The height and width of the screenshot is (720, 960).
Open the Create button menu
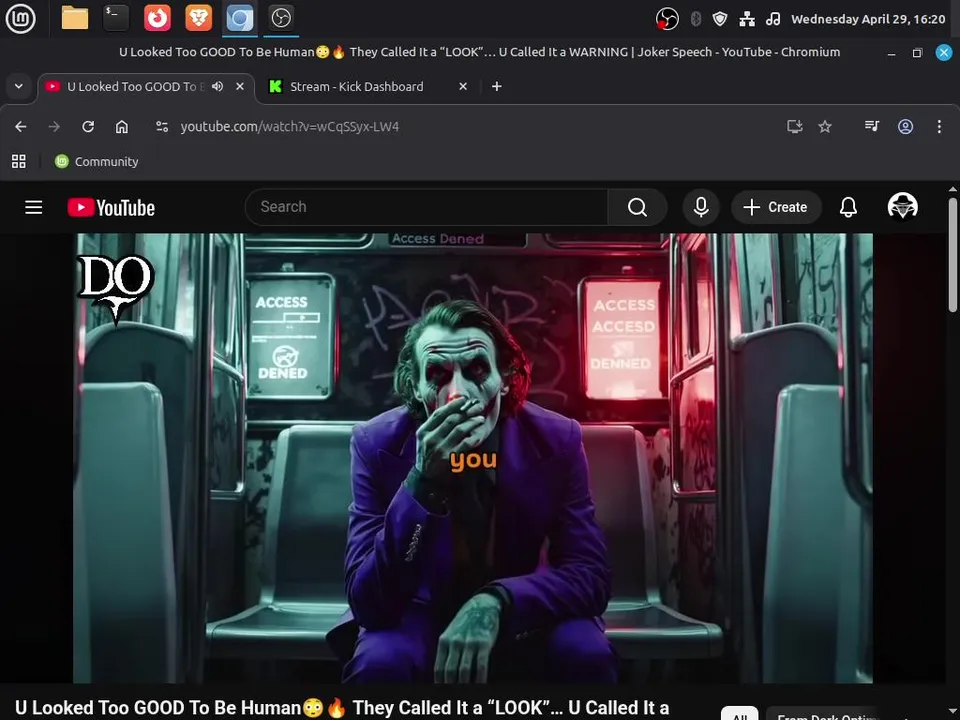pos(776,207)
